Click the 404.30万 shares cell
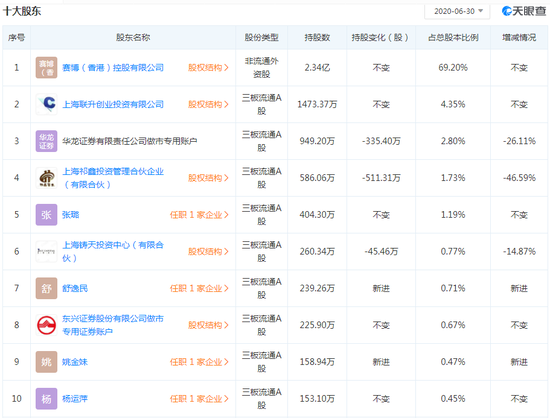550x418 pixels. point(317,215)
